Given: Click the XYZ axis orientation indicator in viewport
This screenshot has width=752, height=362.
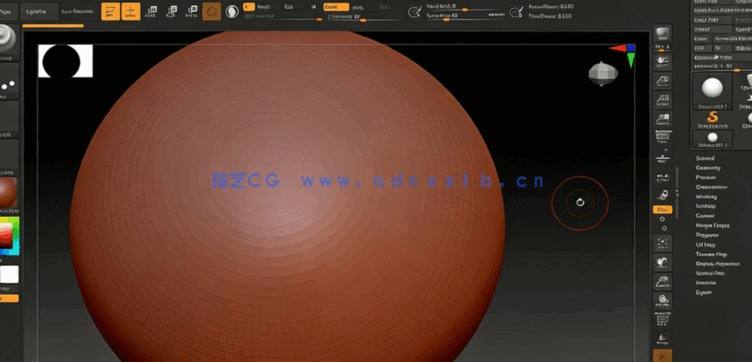Looking at the screenshot, I should coord(623,55).
